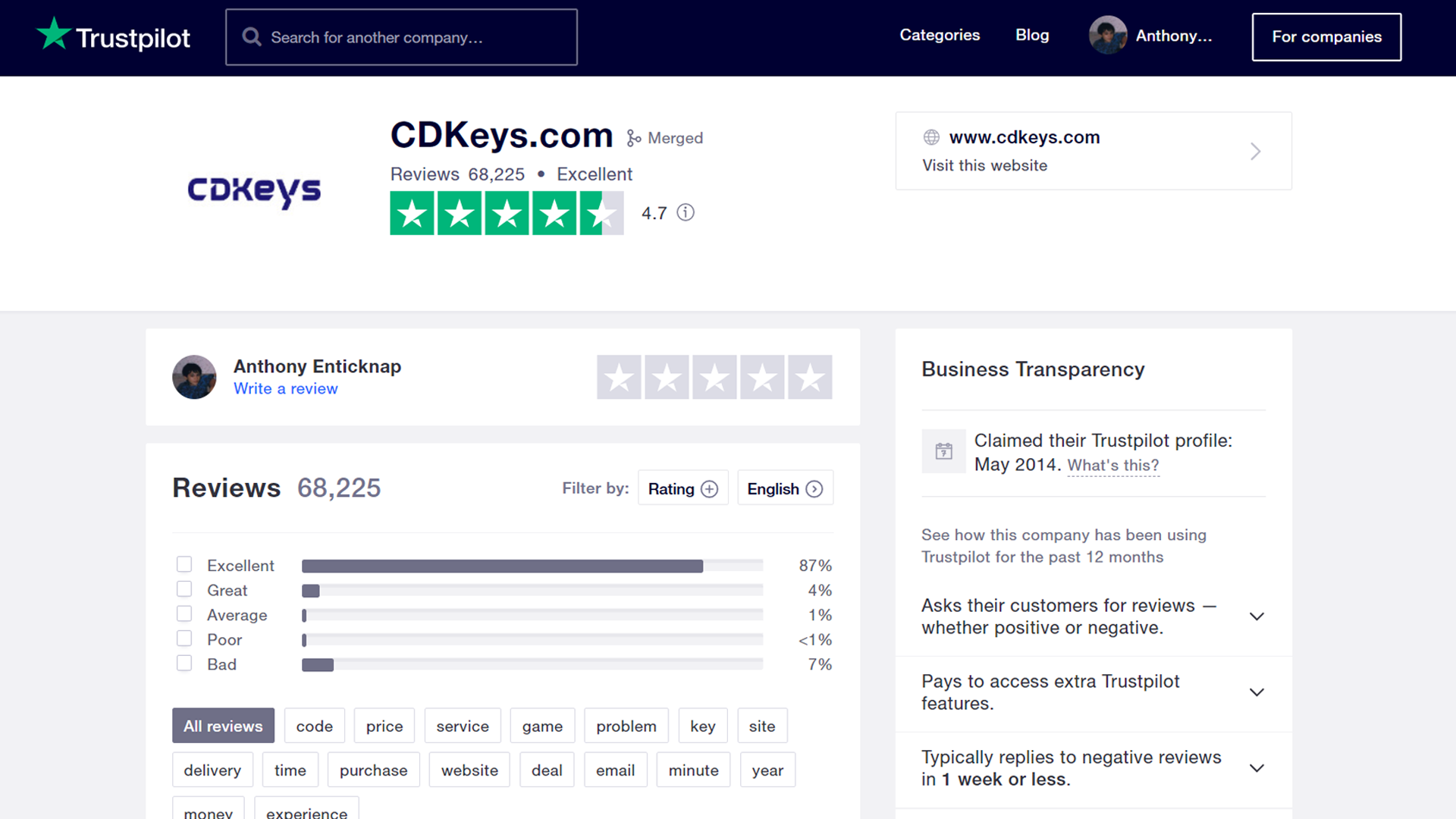Click the For companies button
The image size is (1456, 819).
point(1326,36)
